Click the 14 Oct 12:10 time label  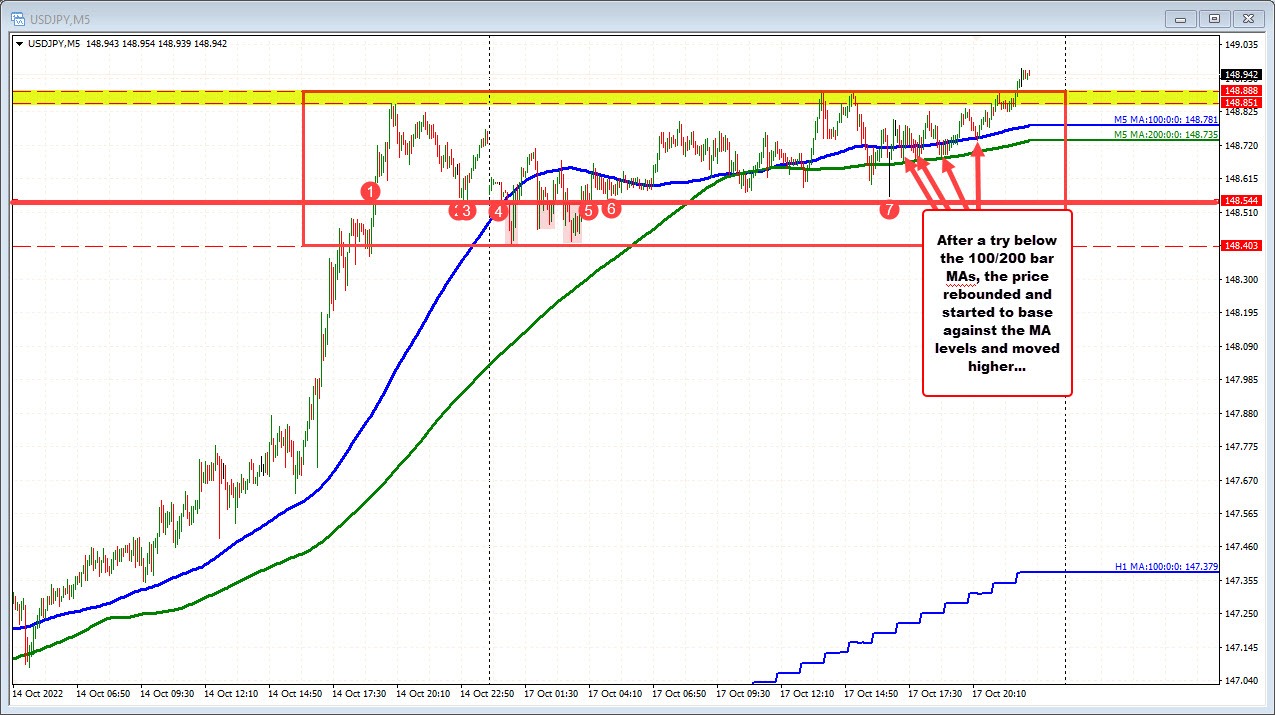(231, 692)
